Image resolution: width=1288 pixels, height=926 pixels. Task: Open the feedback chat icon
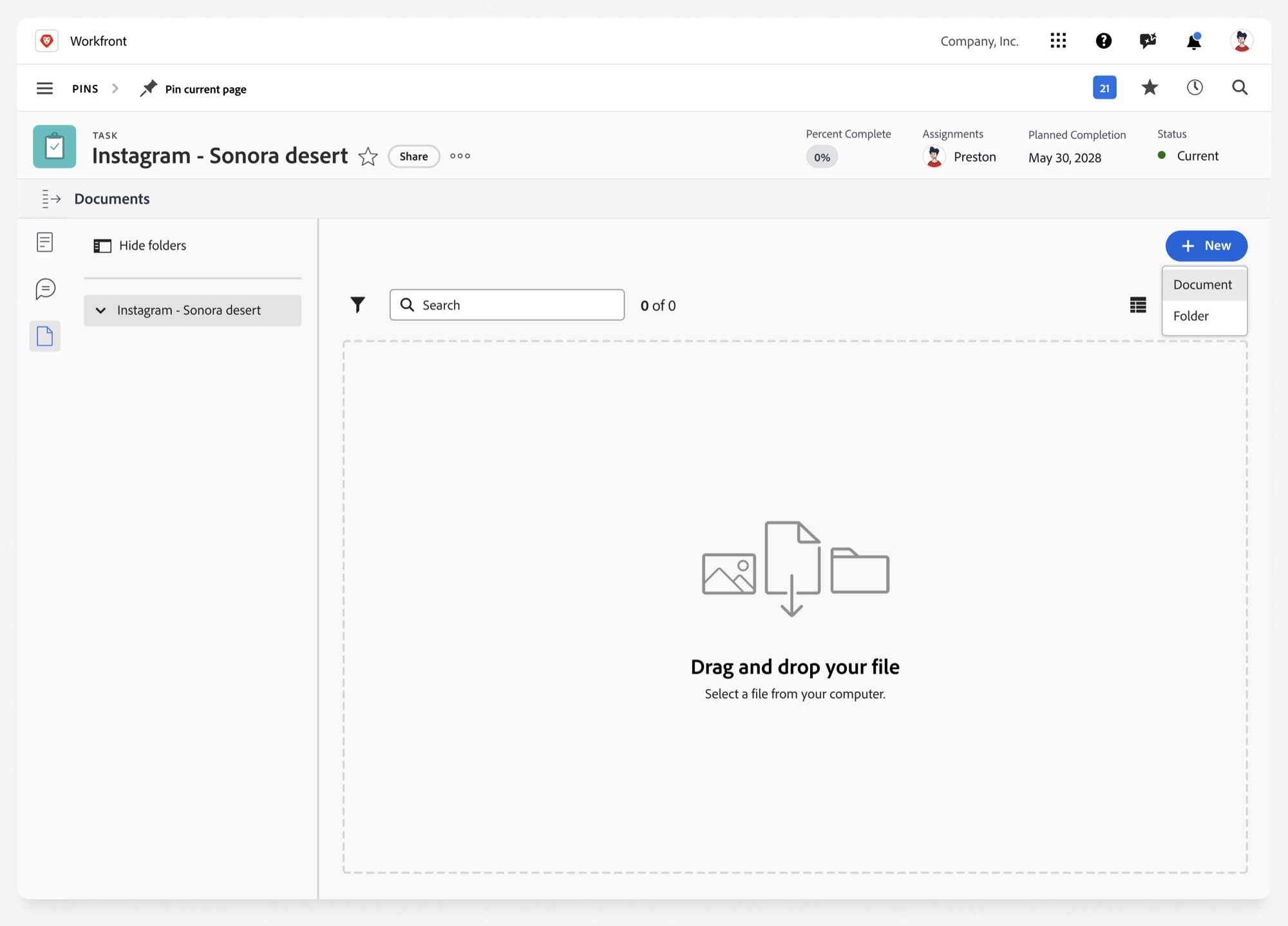[1148, 41]
